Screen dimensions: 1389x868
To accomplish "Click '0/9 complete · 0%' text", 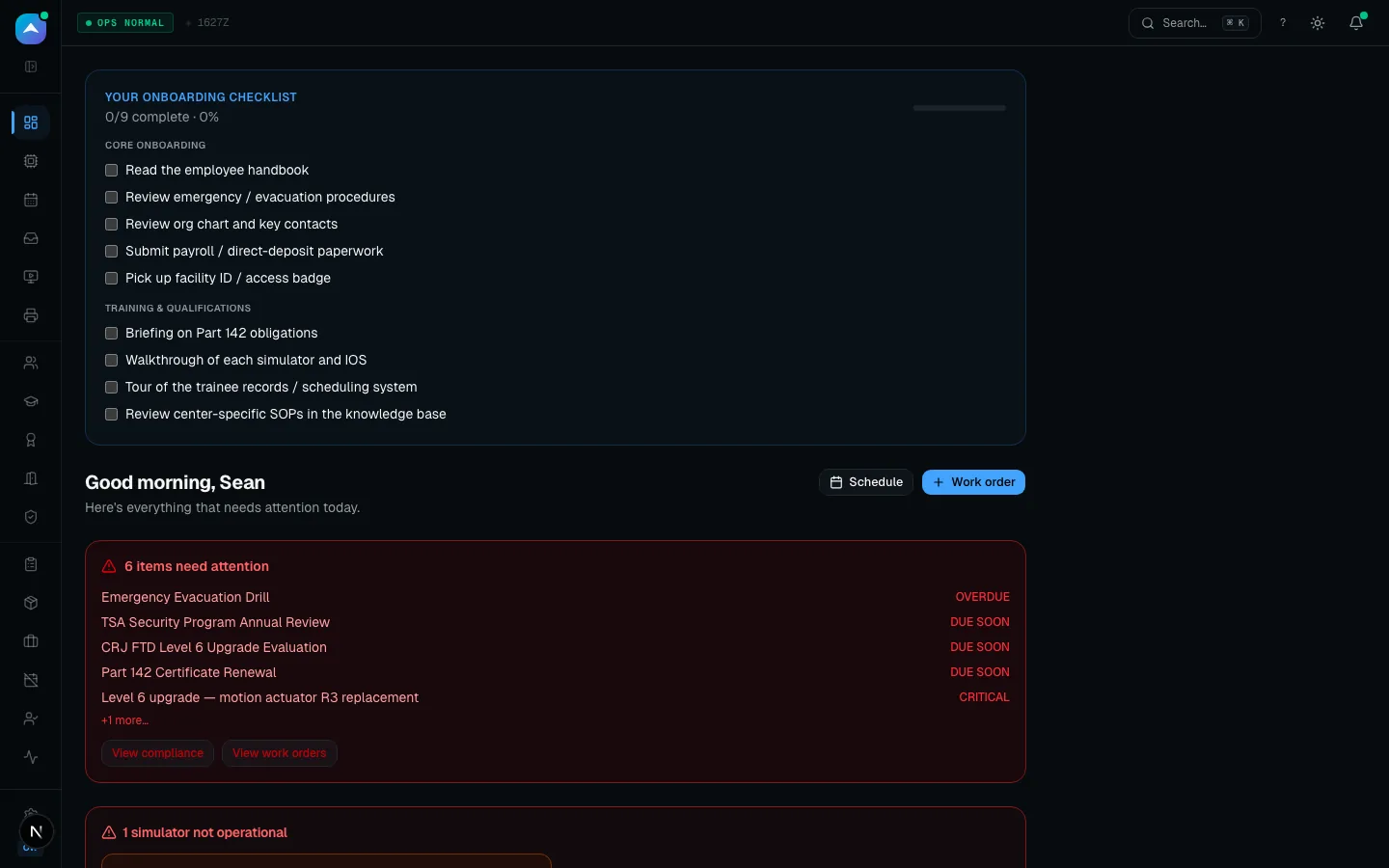I will pyautogui.click(x=162, y=117).
